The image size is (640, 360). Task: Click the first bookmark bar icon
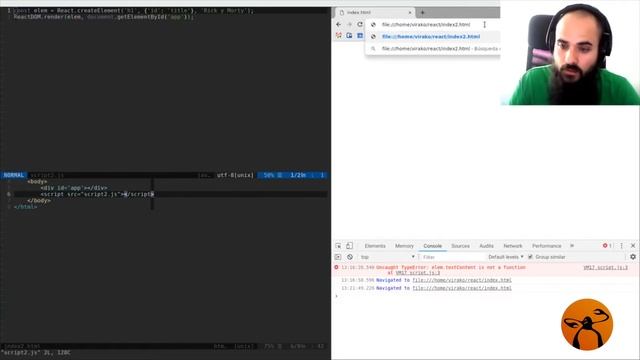(338, 36)
